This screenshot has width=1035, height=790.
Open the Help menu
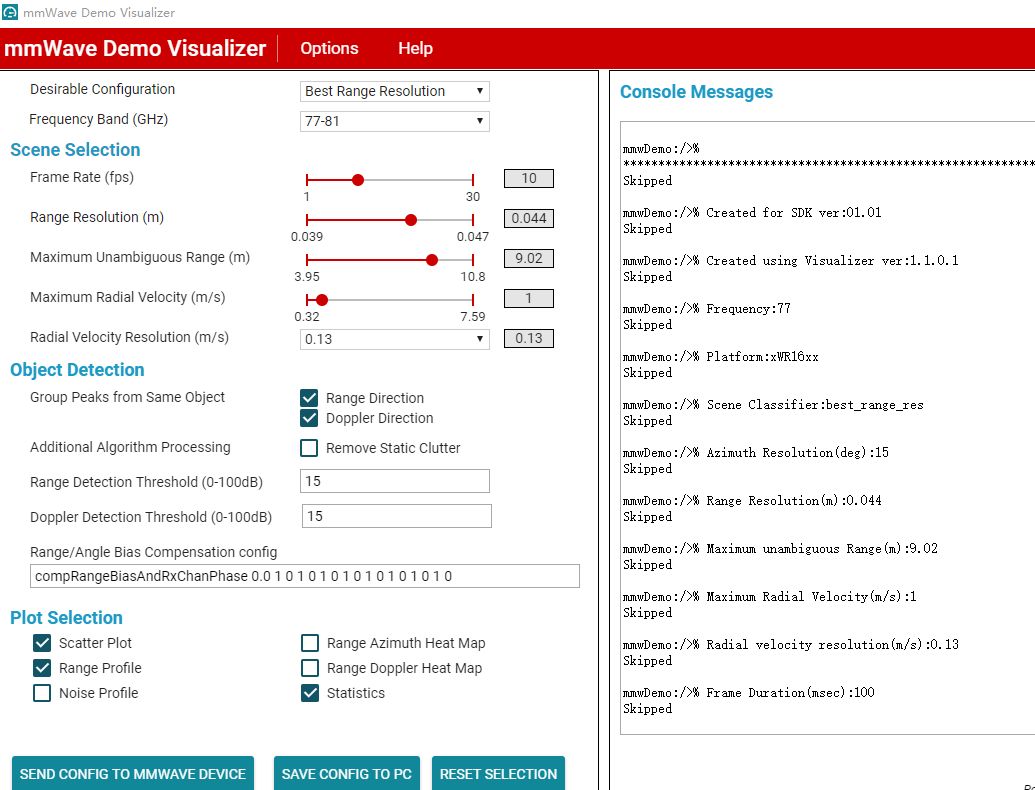(415, 48)
